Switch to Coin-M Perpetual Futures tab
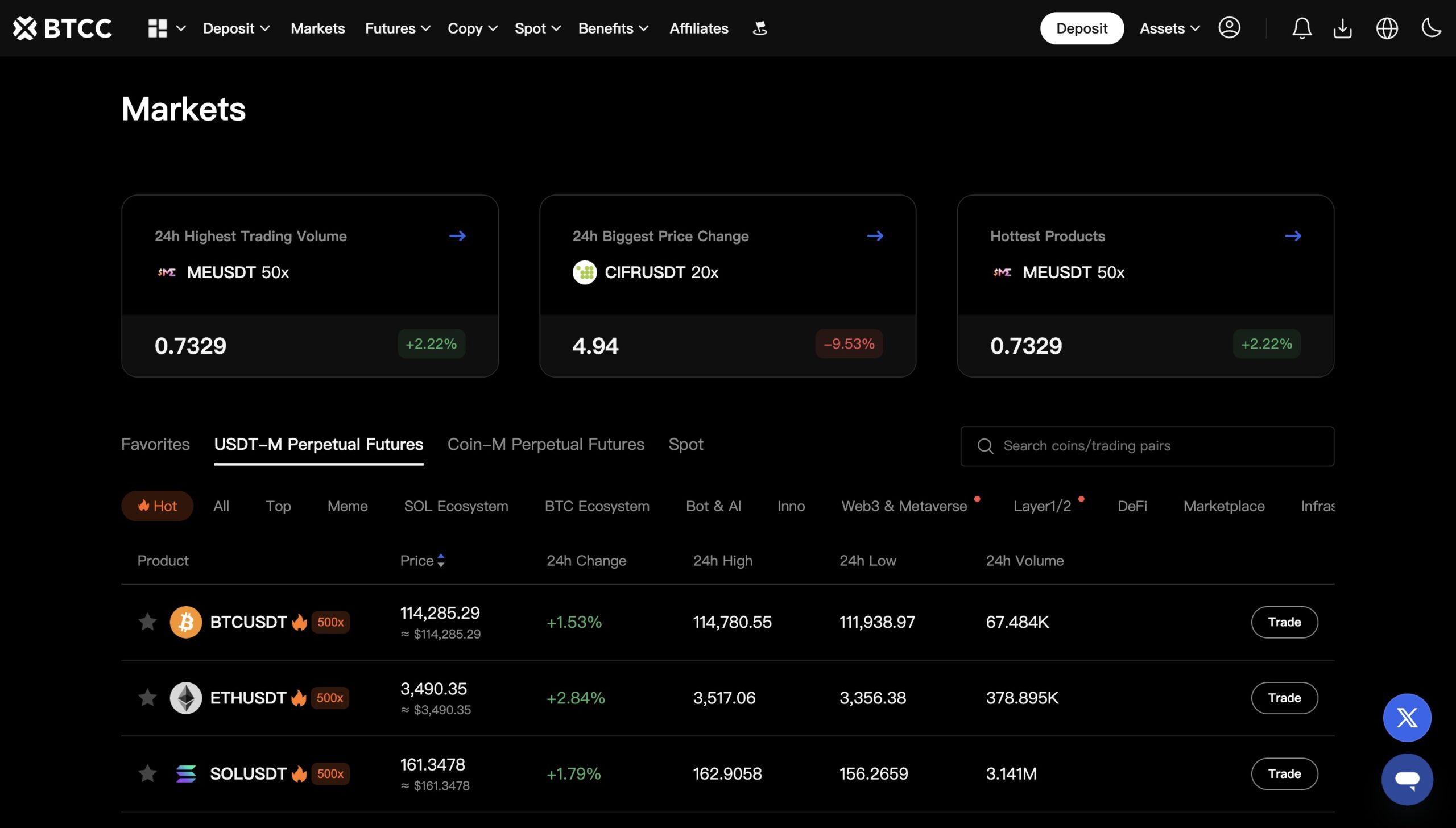The image size is (1456, 828). click(x=545, y=445)
